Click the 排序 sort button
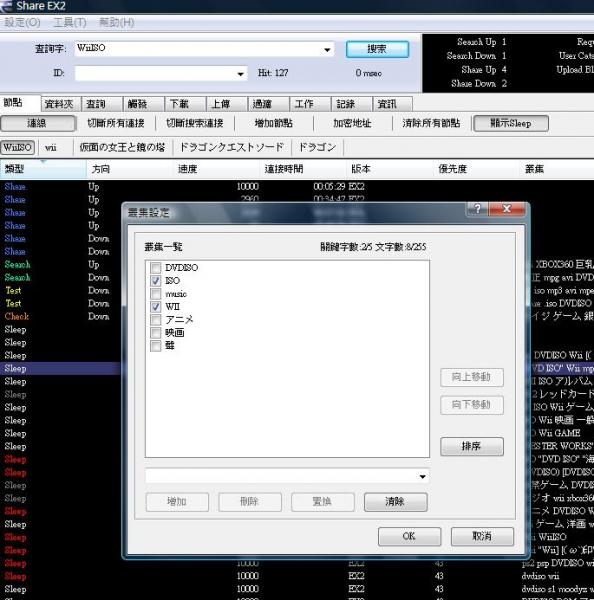Screen dimensions: 594x600 coord(472,446)
